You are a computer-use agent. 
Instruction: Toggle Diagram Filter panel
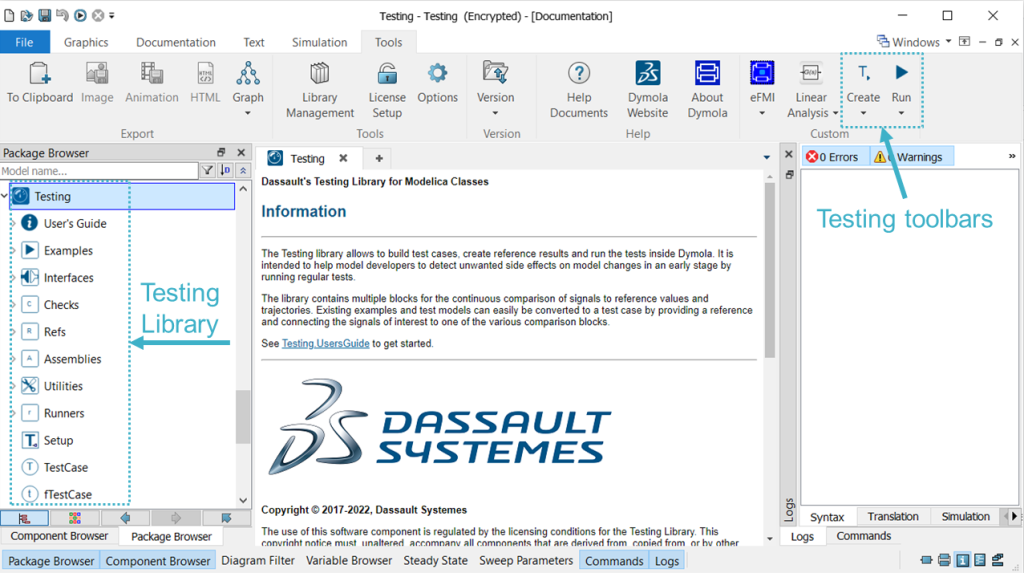[x=258, y=561]
